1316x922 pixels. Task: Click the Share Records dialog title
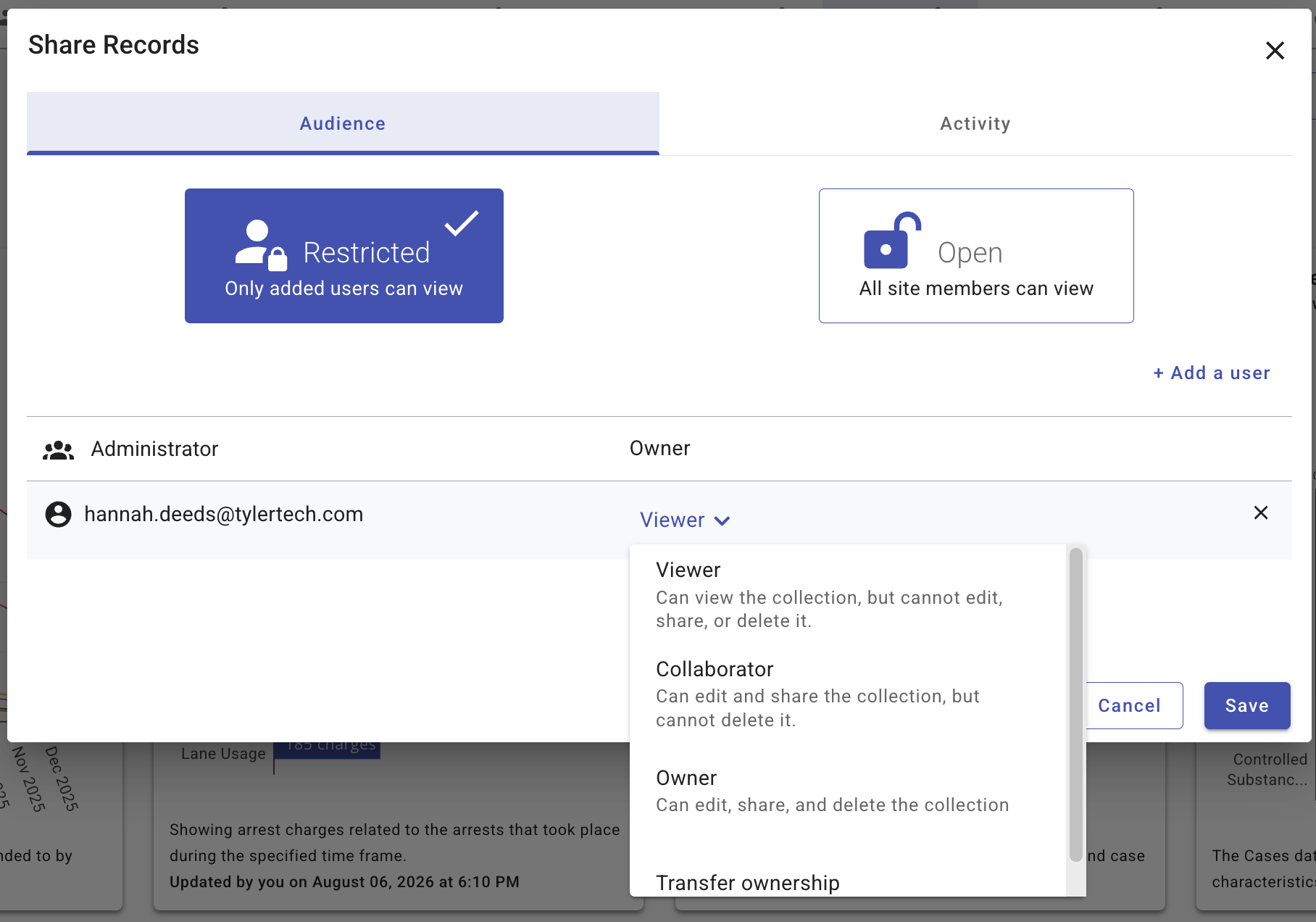click(x=114, y=45)
